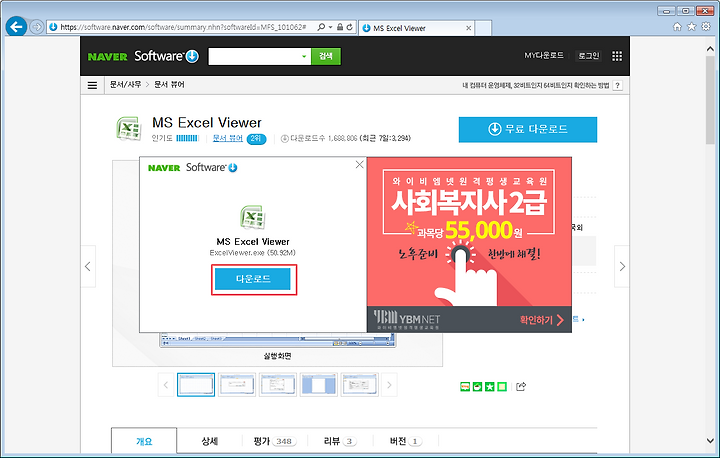Close the download popup with X
Screen dimensions: 720x458
pyautogui.click(x=360, y=164)
